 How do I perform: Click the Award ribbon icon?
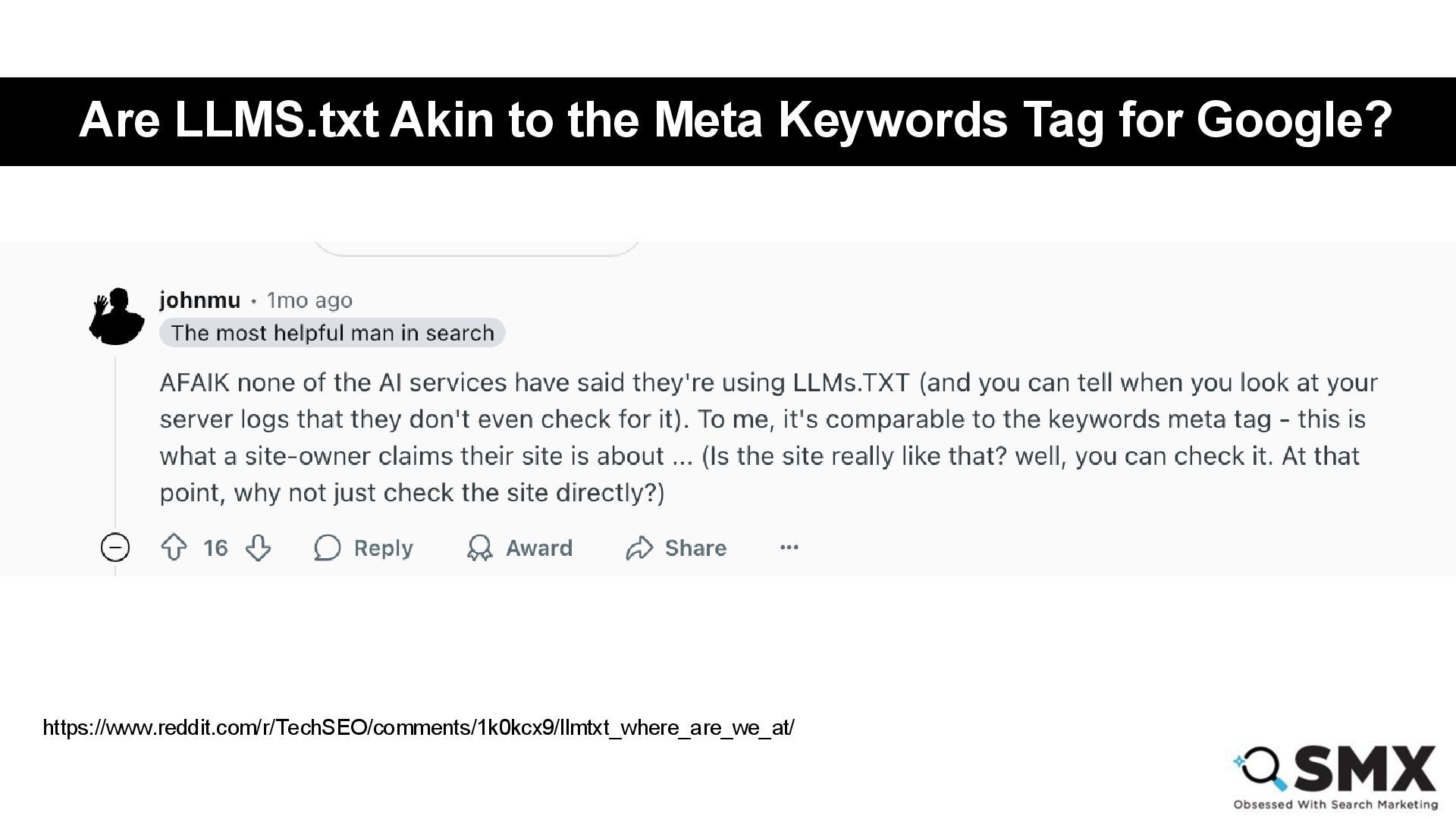coord(479,548)
